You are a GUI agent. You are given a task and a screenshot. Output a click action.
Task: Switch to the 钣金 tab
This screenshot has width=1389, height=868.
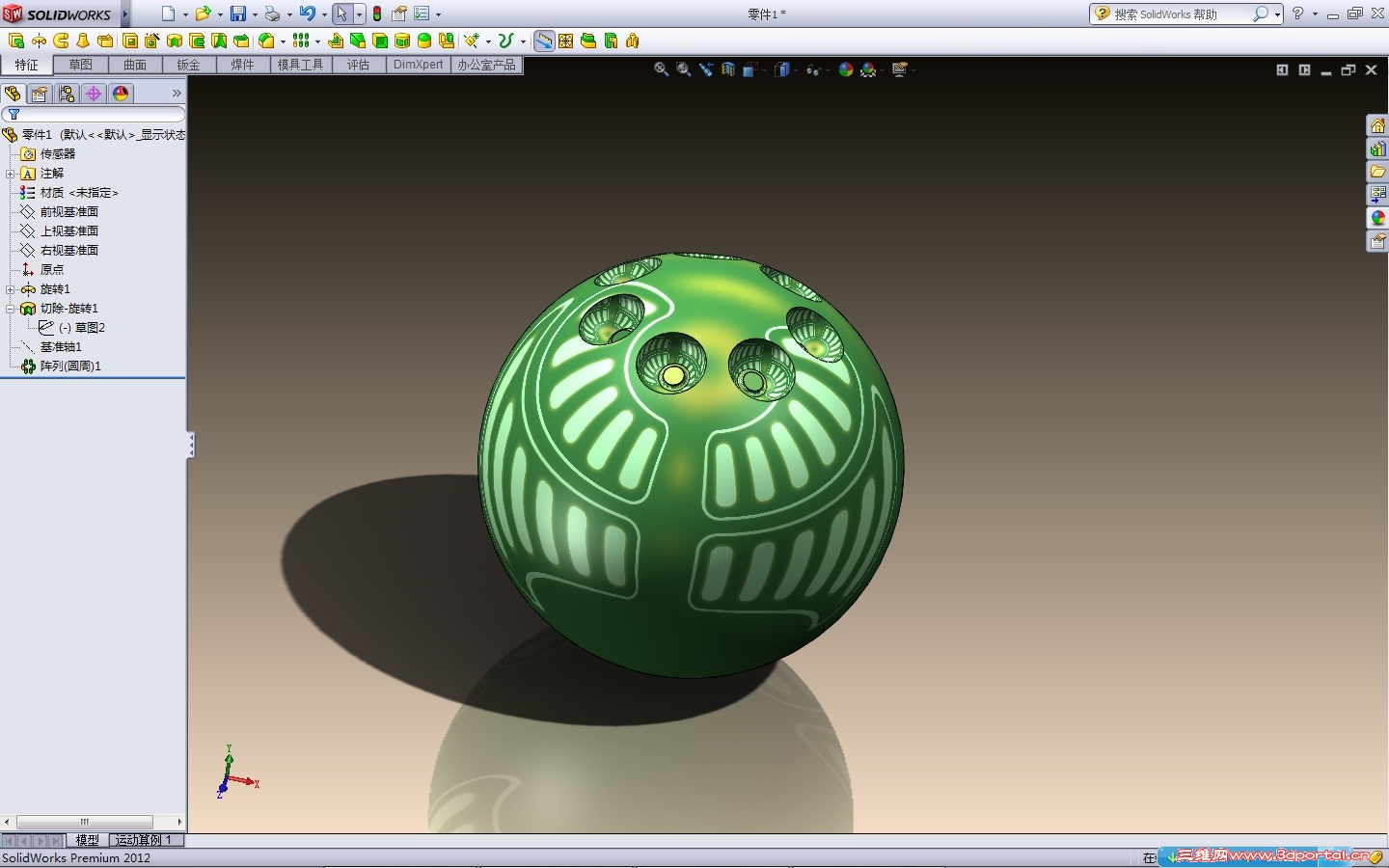point(188,65)
